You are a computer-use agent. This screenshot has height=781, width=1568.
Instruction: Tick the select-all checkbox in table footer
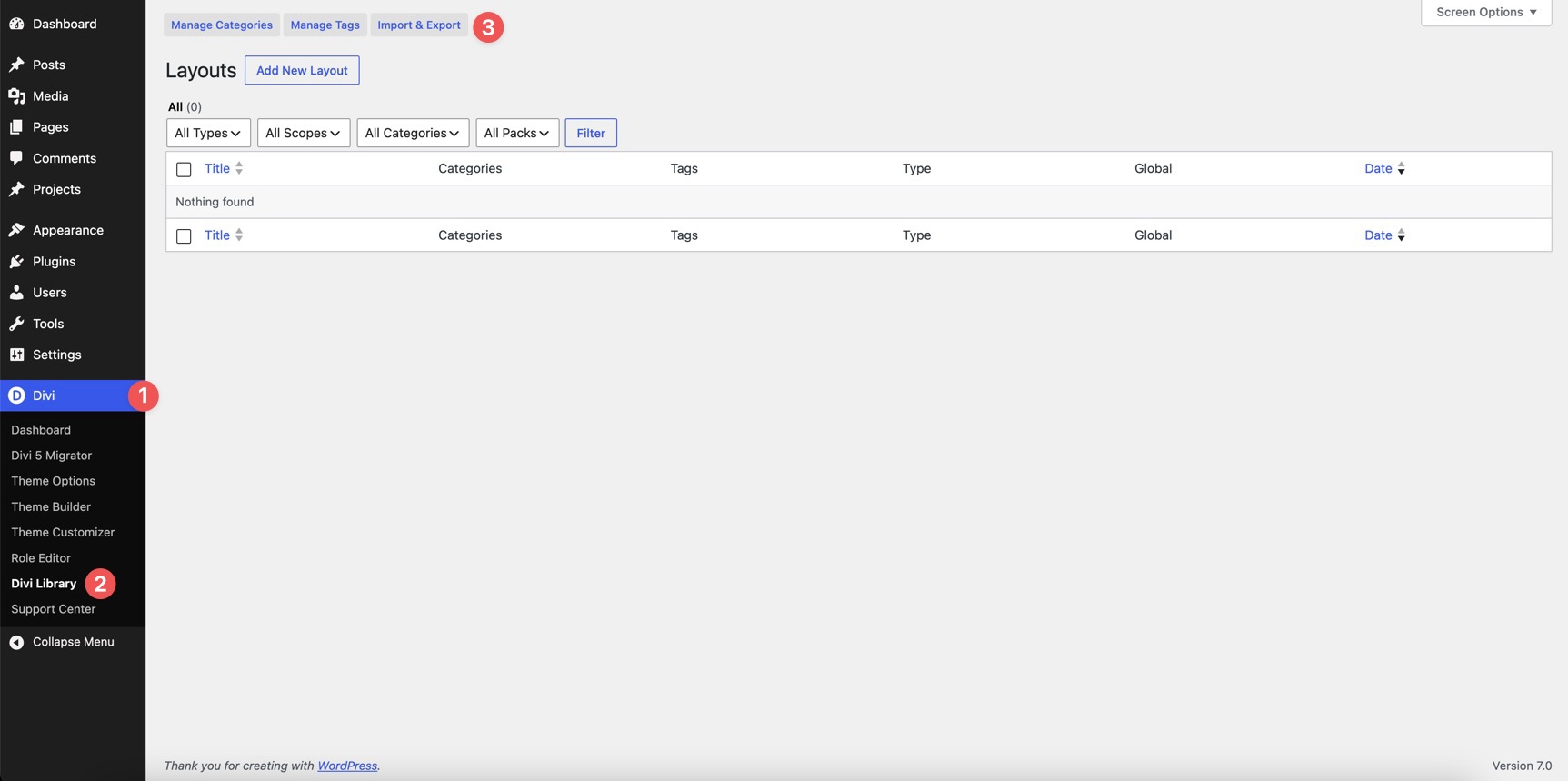[x=184, y=236]
